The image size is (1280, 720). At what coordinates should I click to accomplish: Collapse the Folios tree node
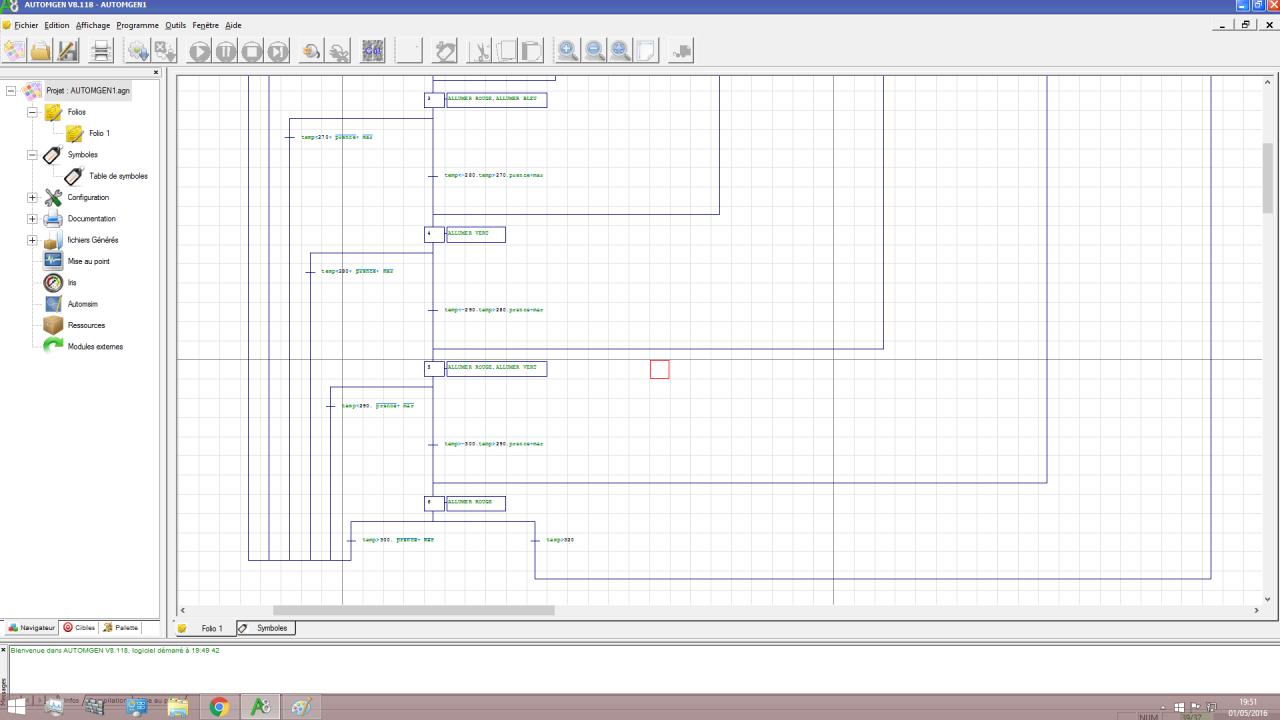pos(32,112)
